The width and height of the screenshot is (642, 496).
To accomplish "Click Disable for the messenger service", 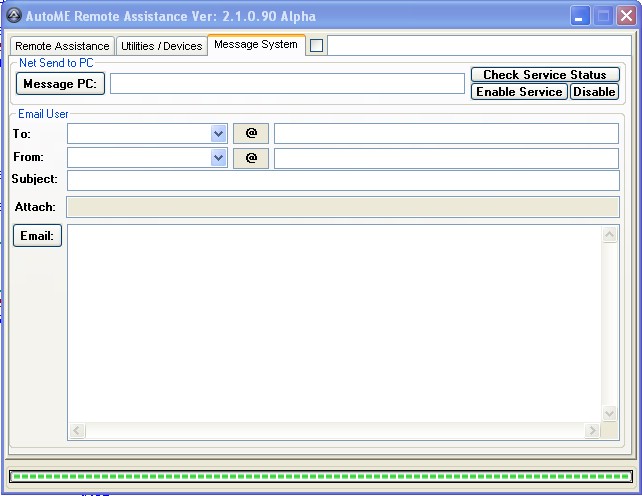I will coord(594,92).
